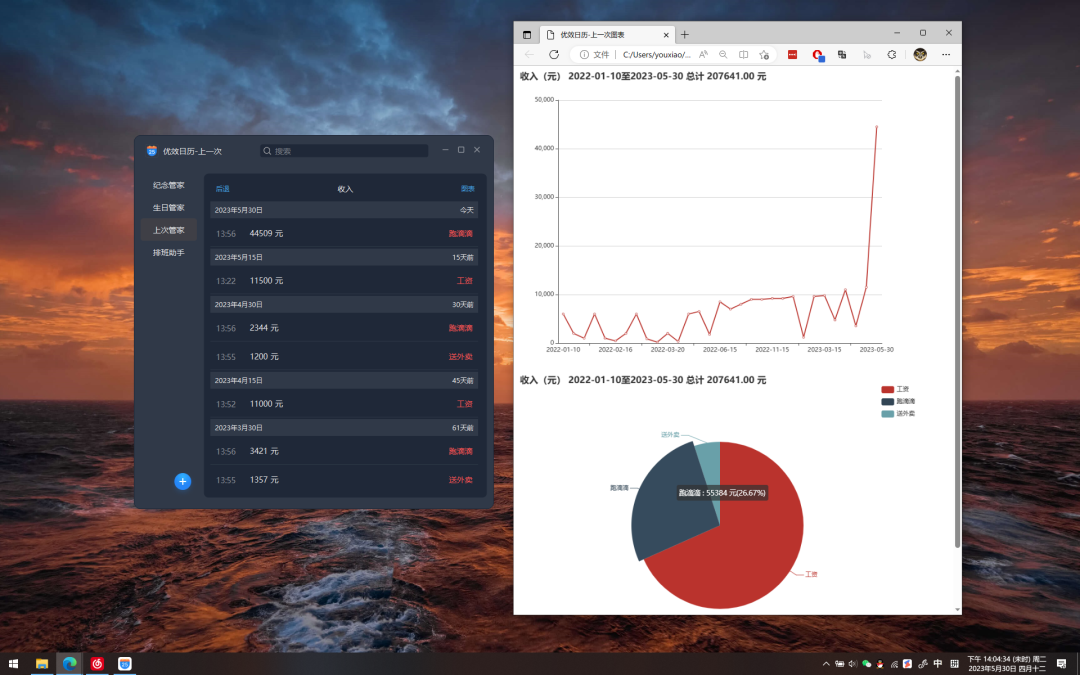Select 上次管家 in the sidebar
The image size is (1080, 675).
click(x=169, y=230)
